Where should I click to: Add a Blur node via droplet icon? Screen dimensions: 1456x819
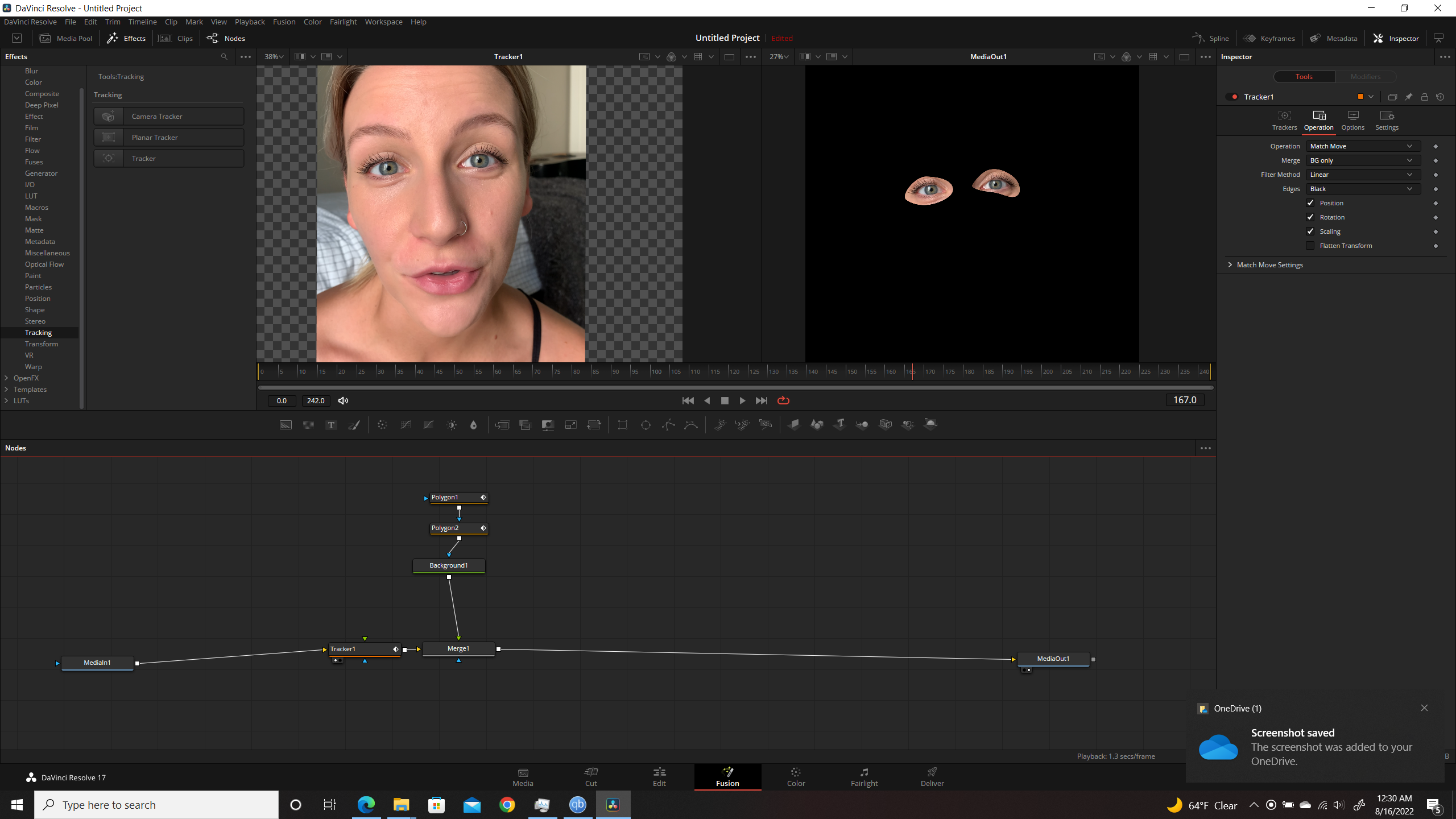(473, 425)
